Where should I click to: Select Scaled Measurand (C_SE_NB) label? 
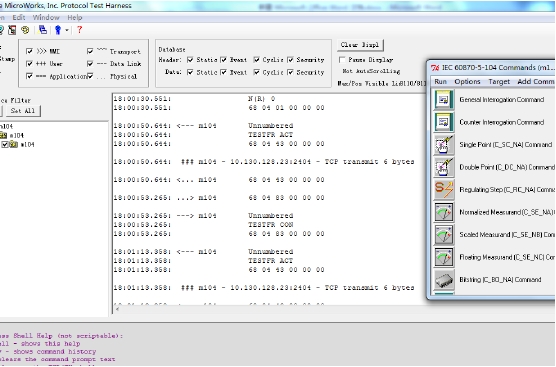[x=507, y=235]
